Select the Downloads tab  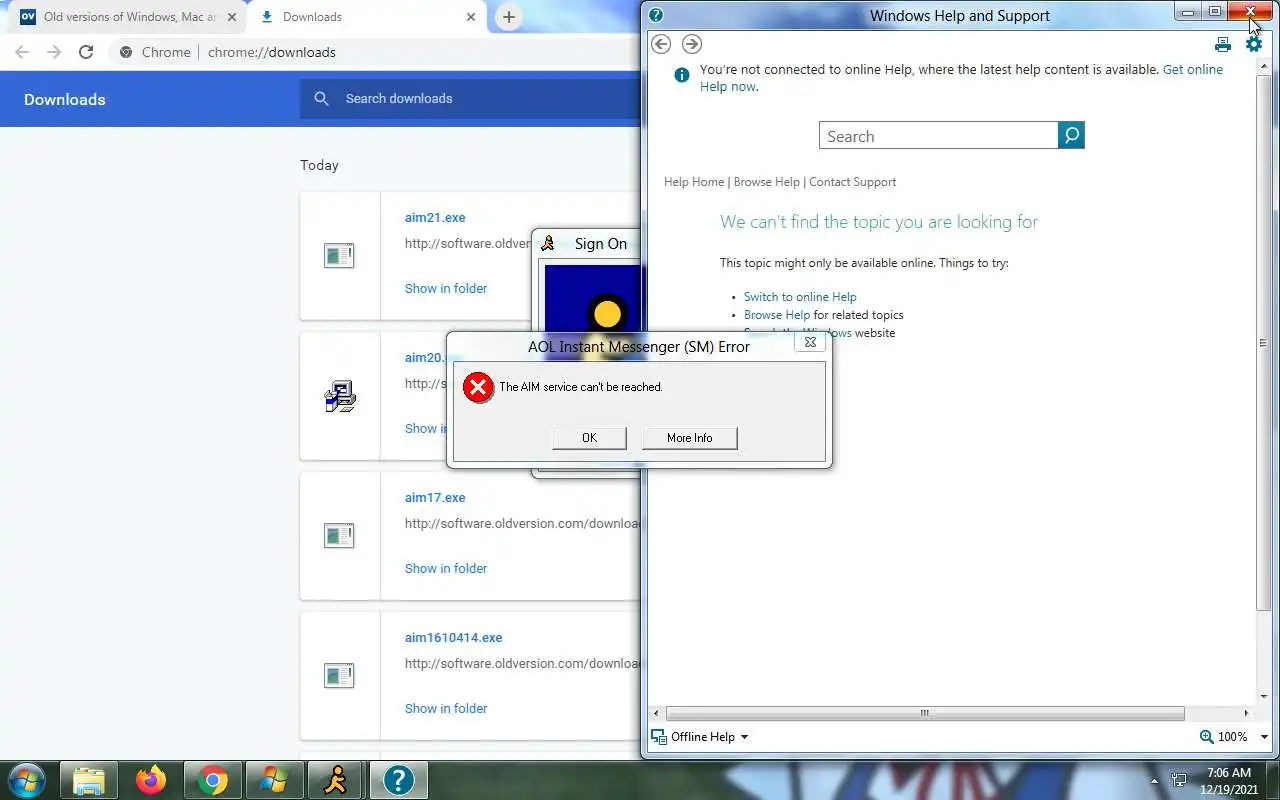tap(368, 17)
